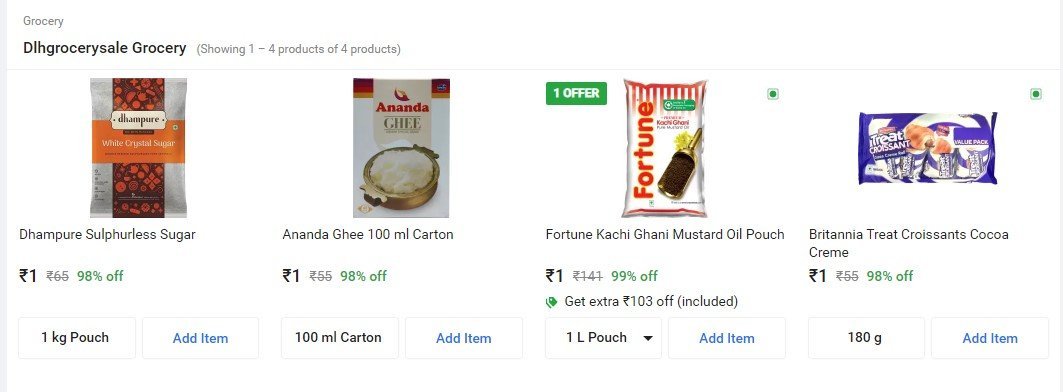
Task: Click the 1 OFFER badge
Action: pyautogui.click(x=576, y=94)
